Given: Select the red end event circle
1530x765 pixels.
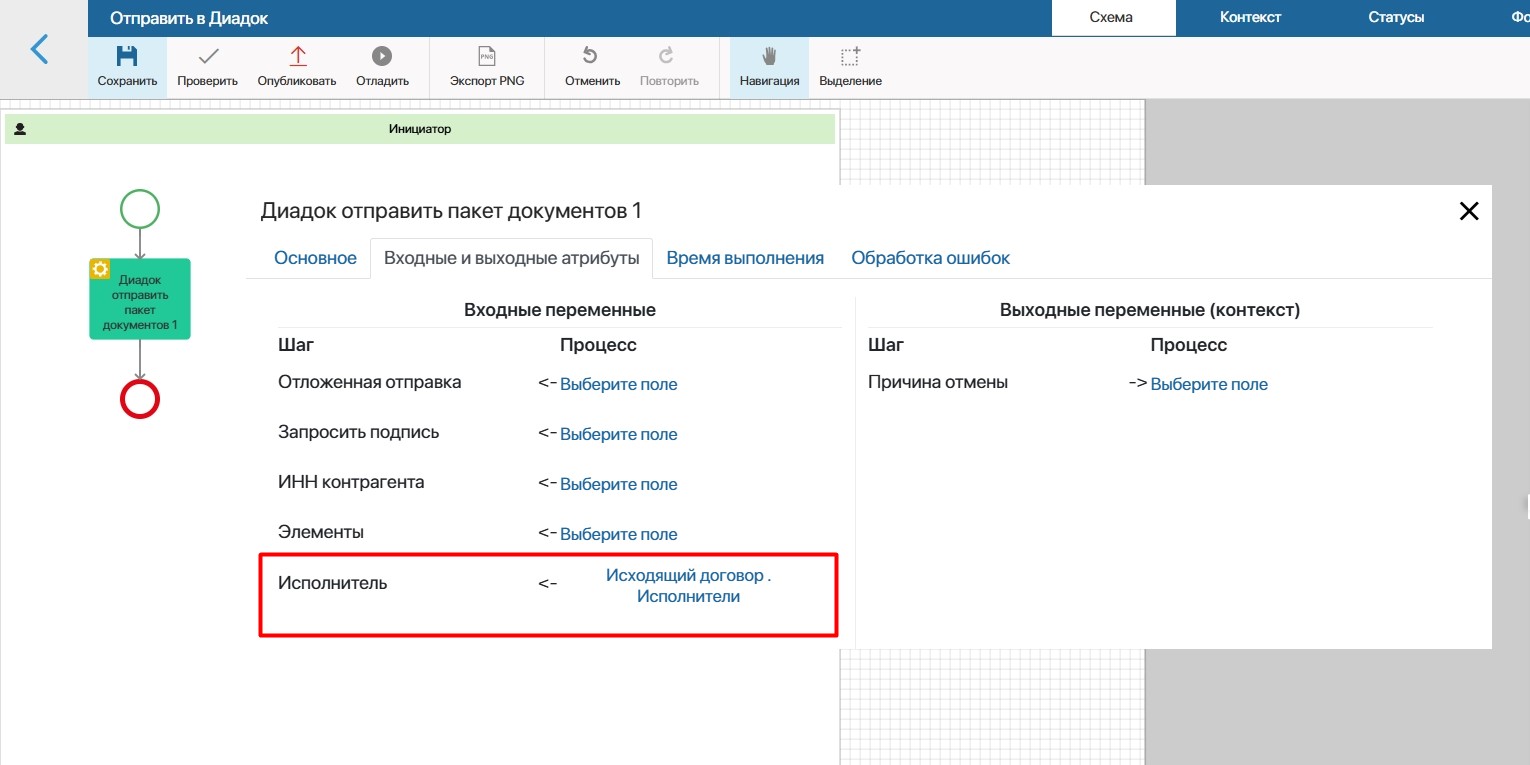Looking at the screenshot, I should click(x=140, y=399).
